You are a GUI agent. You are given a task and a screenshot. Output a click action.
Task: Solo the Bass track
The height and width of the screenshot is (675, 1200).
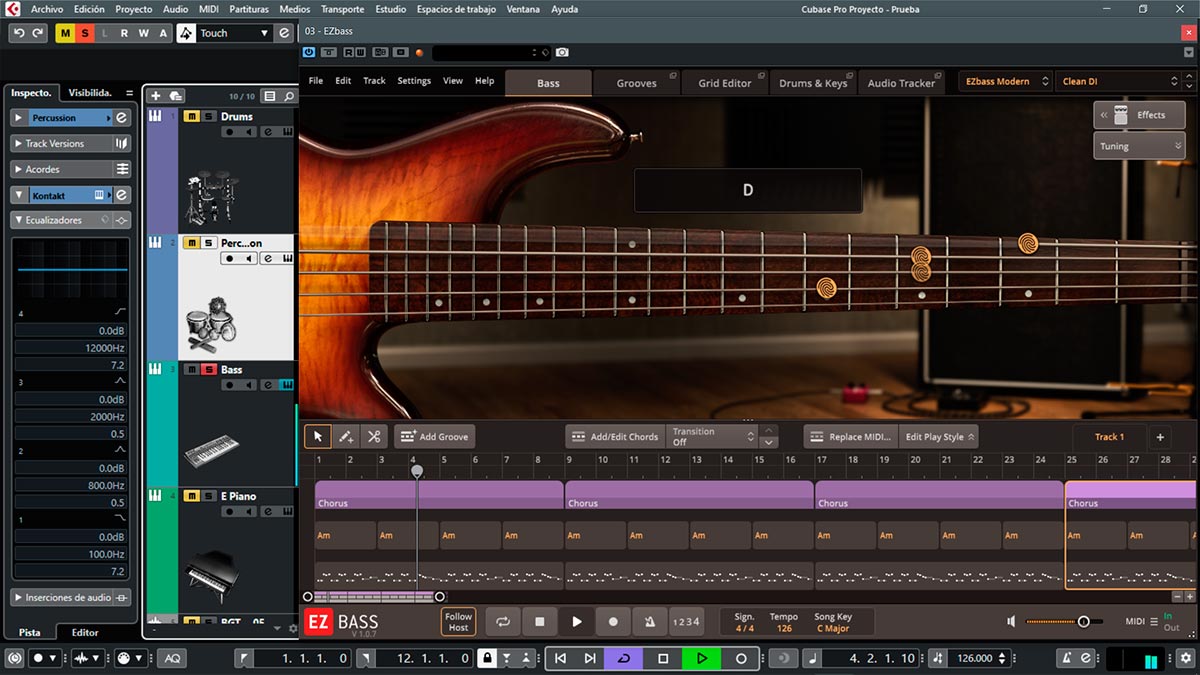point(209,369)
